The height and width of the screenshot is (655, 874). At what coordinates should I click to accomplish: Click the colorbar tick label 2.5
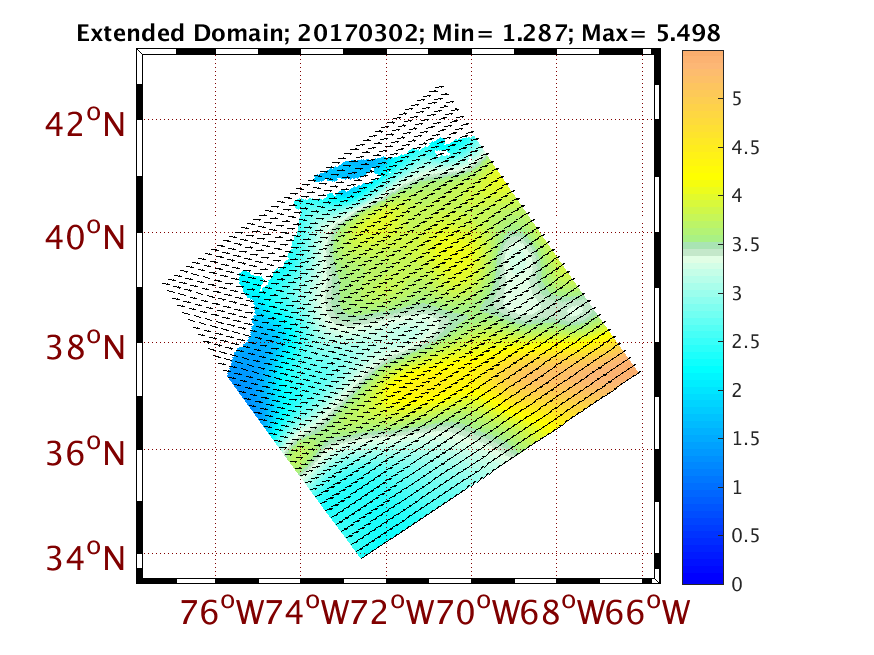pos(745,341)
